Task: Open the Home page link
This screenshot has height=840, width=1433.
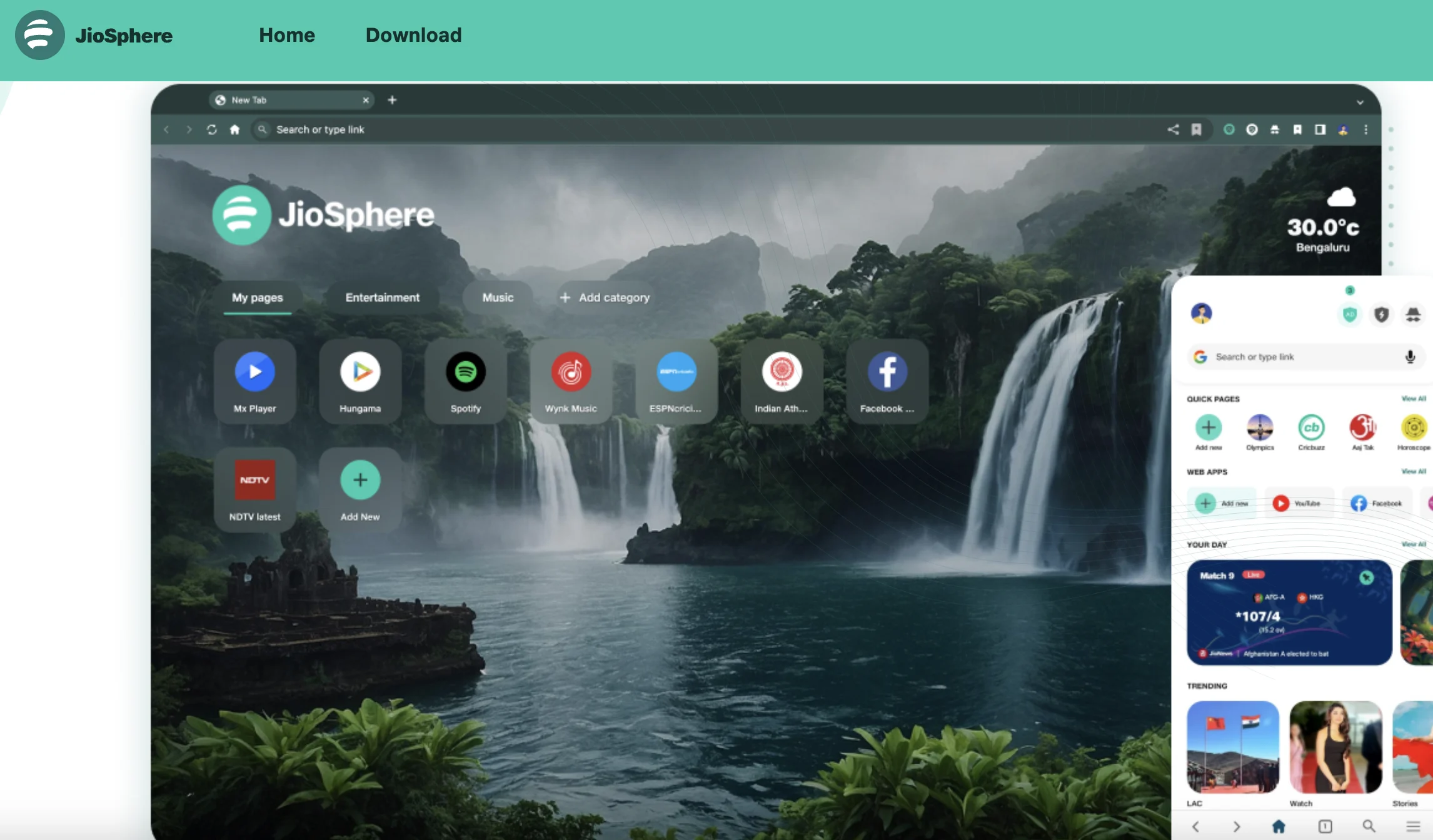Action: point(287,35)
